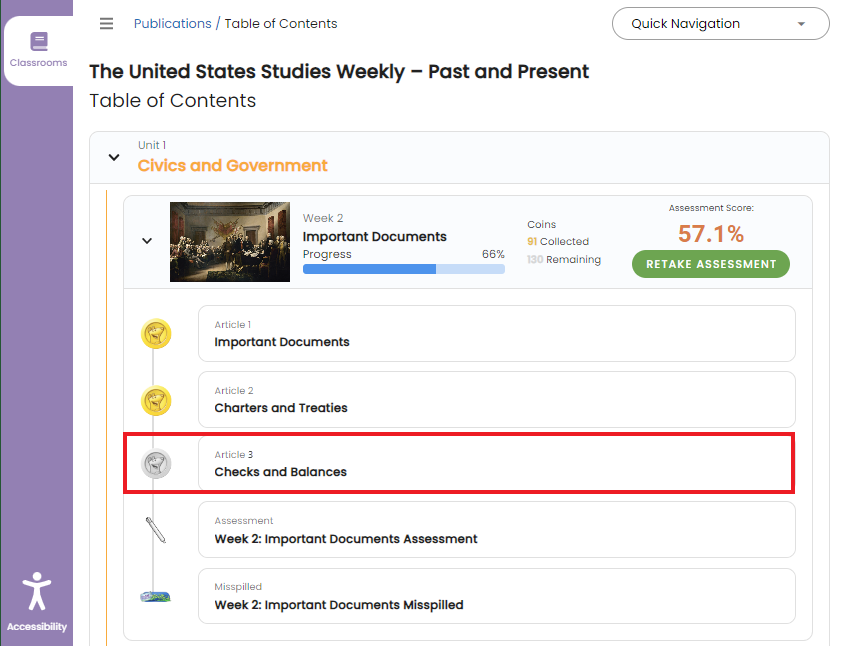Open Week 2 Important Documents Assessment
This screenshot has width=843, height=646.
(496, 530)
